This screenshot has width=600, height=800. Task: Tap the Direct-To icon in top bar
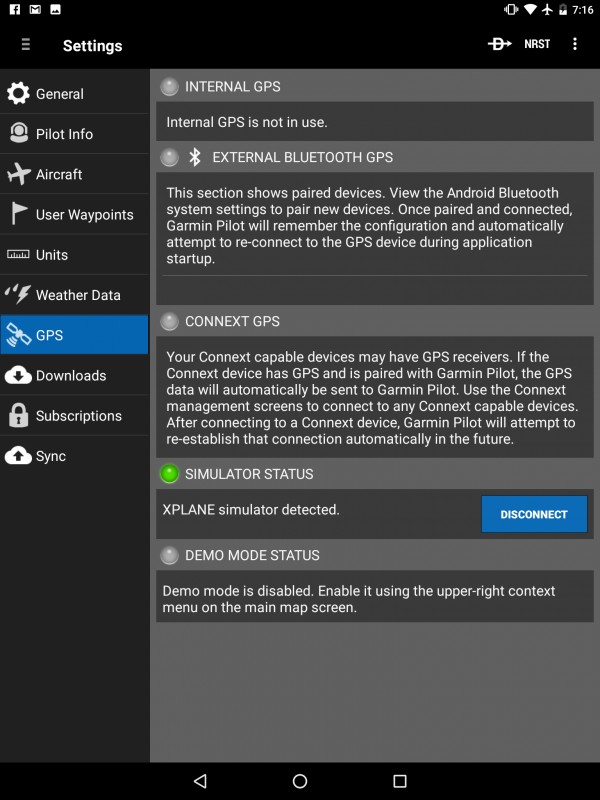pyautogui.click(x=499, y=44)
